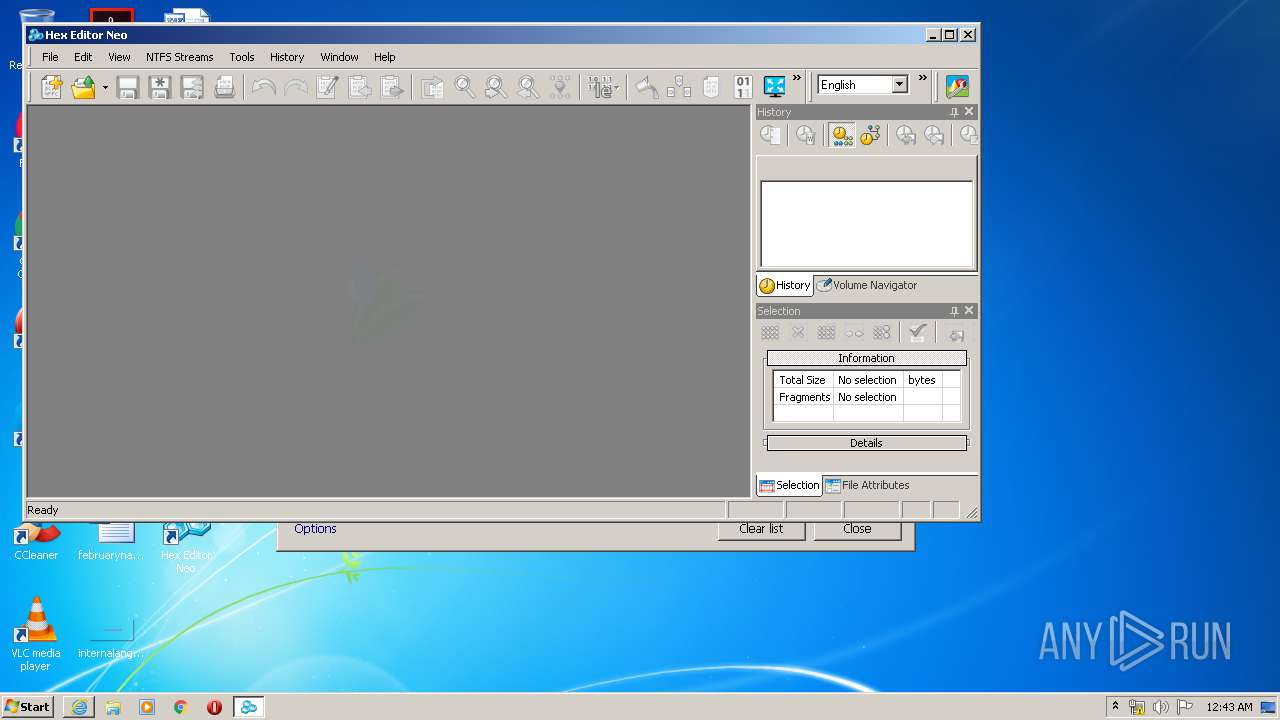
Task: Open VLC media player desktop shortcut
Action: pyautogui.click(x=36, y=634)
